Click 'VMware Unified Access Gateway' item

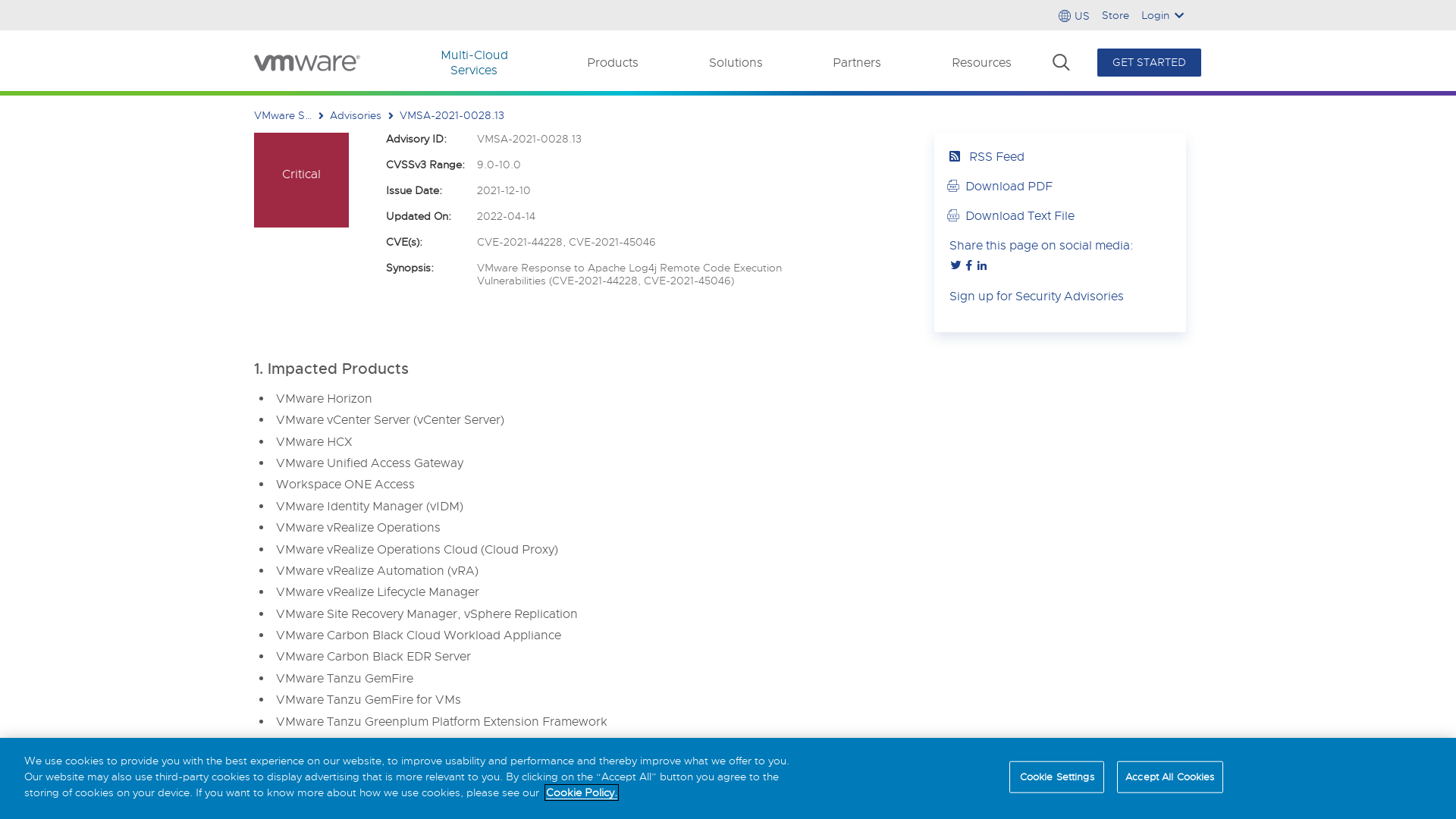tap(369, 463)
